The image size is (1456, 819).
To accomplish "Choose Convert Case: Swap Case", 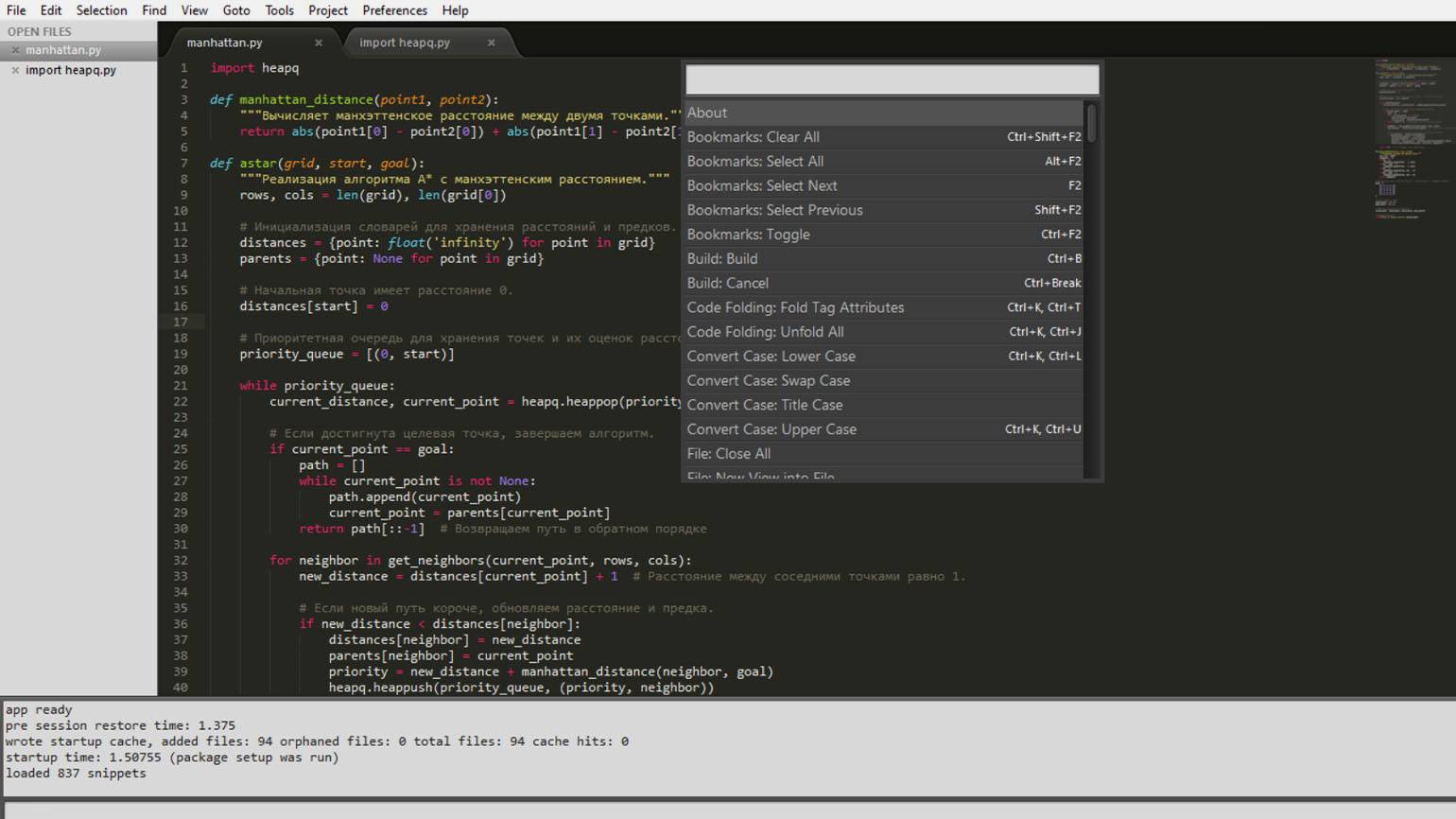I will tap(884, 381).
